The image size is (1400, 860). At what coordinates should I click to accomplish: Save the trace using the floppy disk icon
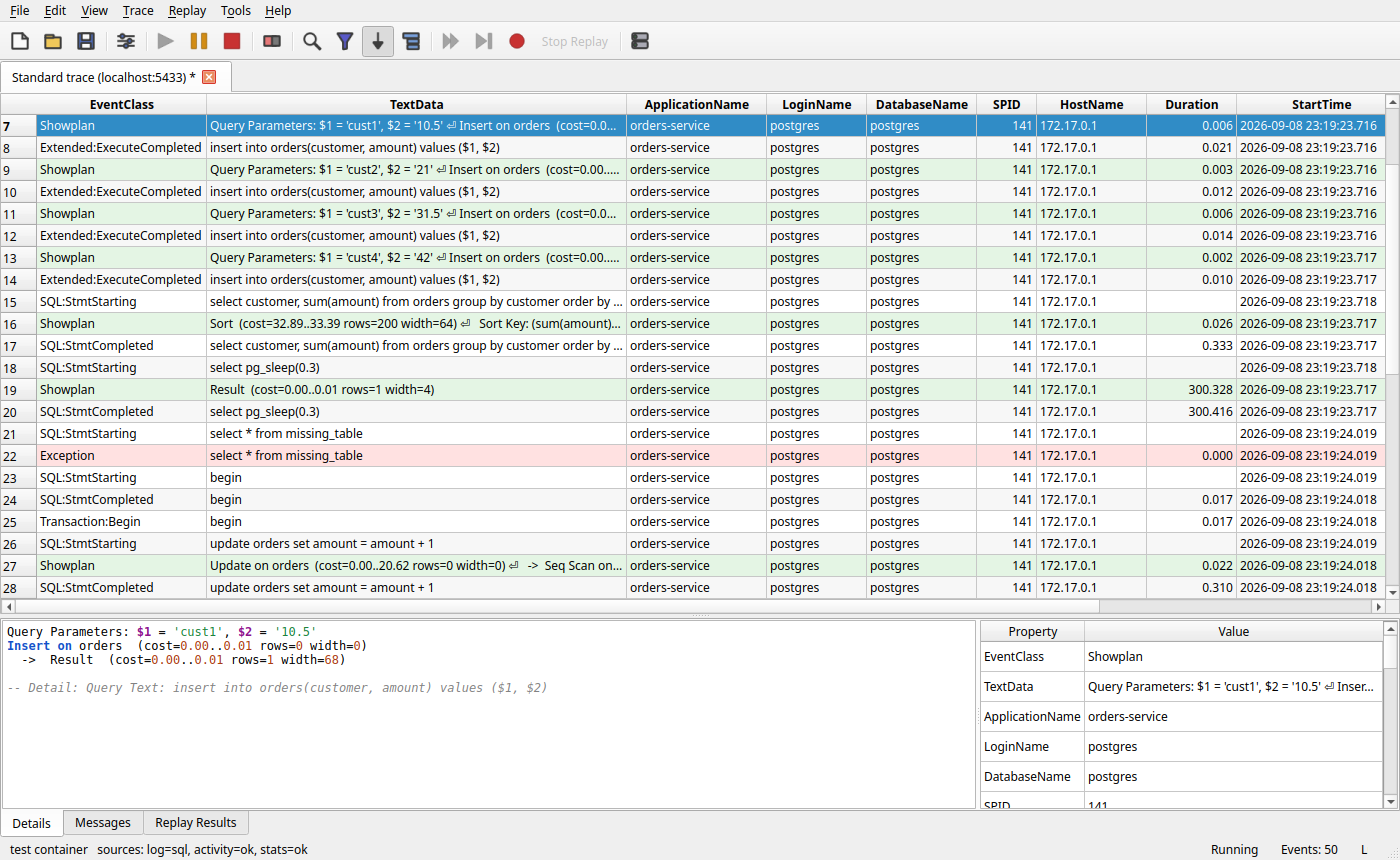[x=86, y=41]
